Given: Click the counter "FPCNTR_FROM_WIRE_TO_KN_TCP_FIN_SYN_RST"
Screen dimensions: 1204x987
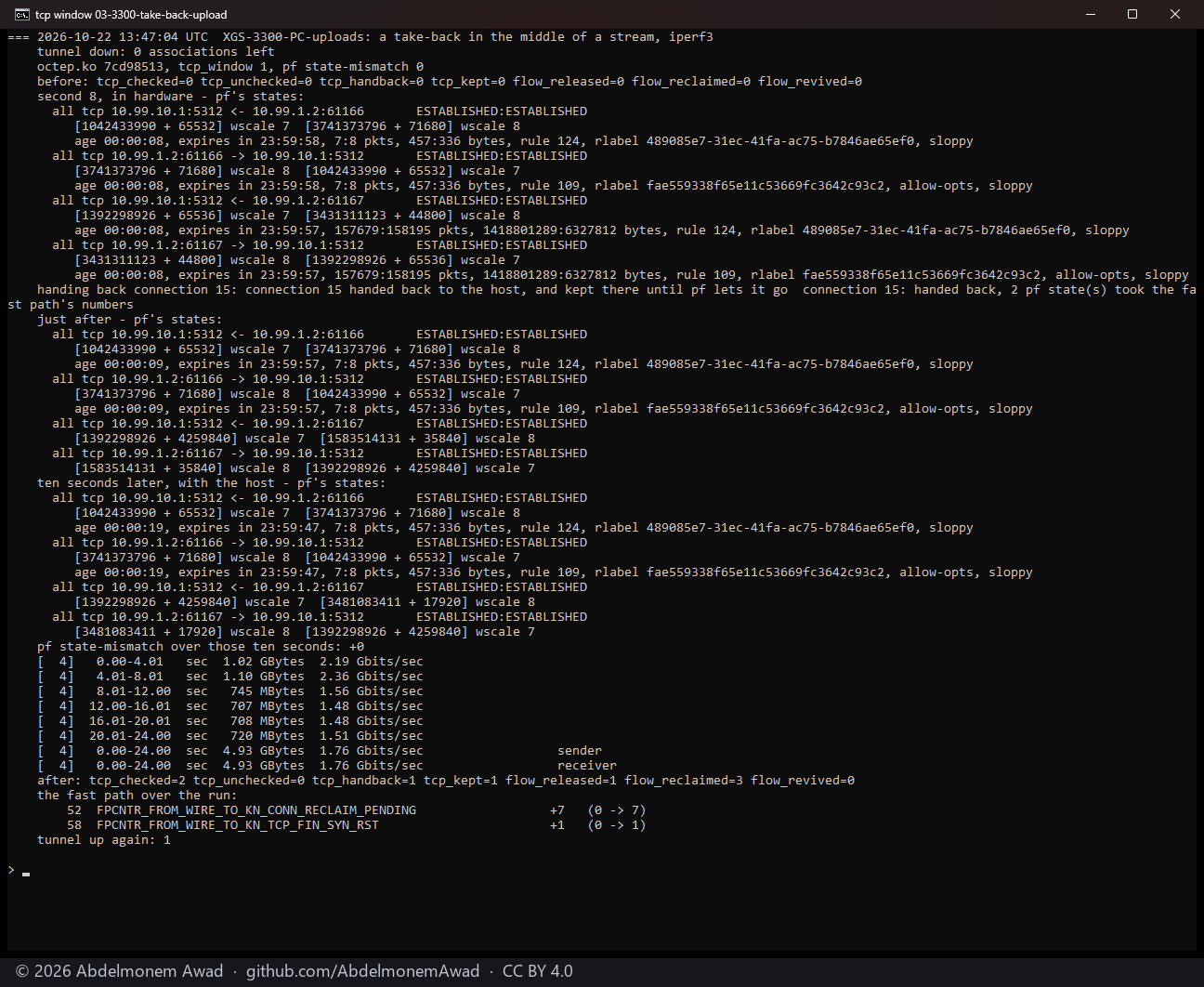Looking at the screenshot, I should (x=238, y=825).
